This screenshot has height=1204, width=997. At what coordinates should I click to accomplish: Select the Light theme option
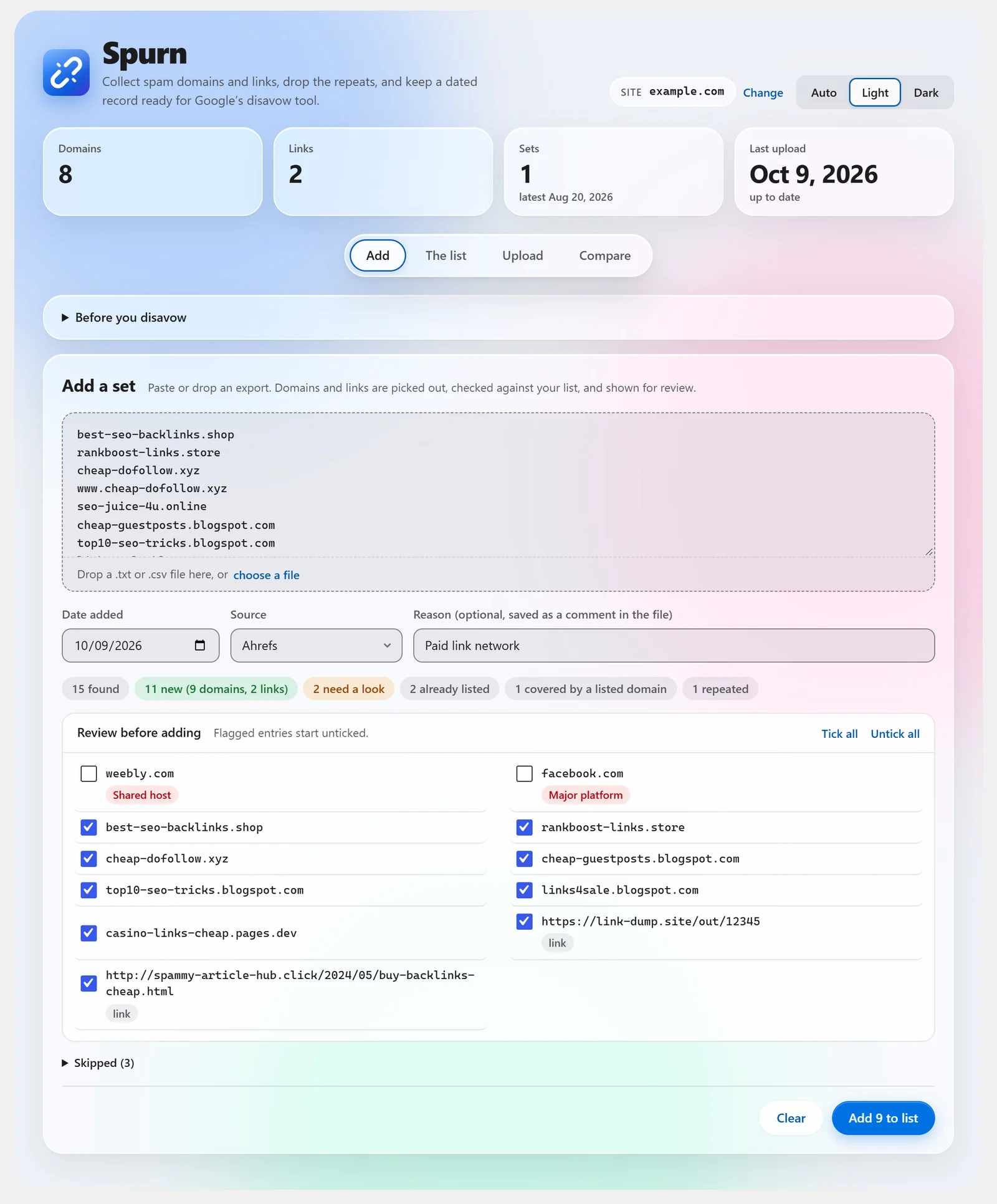pyautogui.click(x=875, y=93)
